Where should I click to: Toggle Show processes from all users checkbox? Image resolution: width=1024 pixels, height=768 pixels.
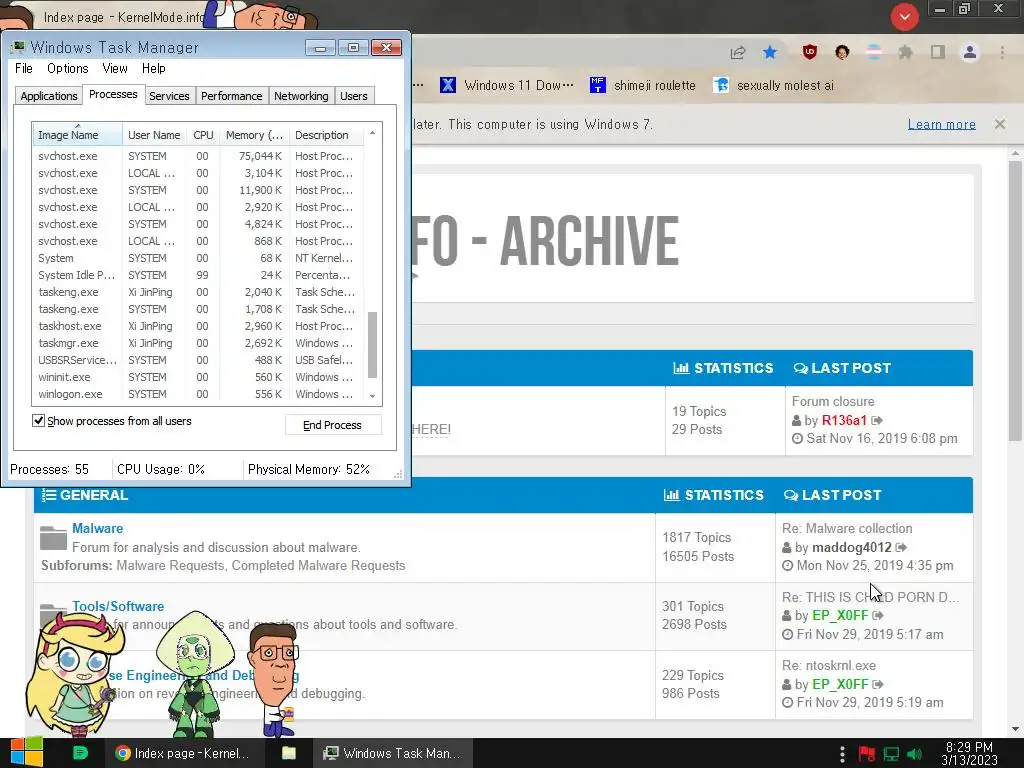39,421
